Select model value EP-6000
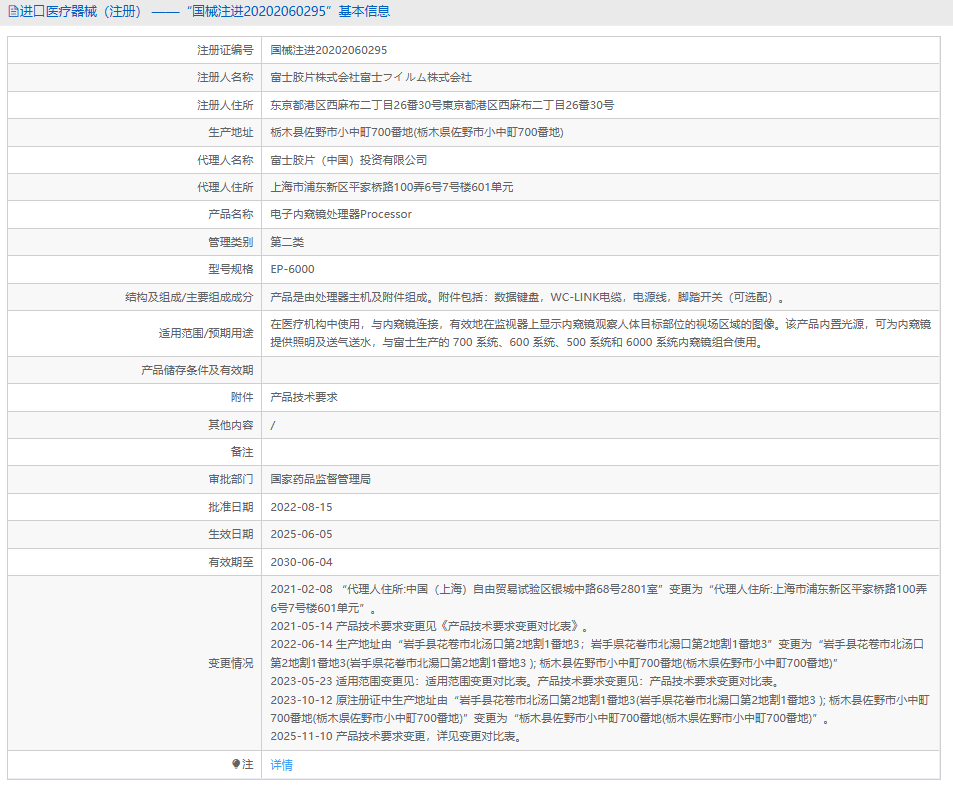This screenshot has height=788, width=953. click(292, 269)
